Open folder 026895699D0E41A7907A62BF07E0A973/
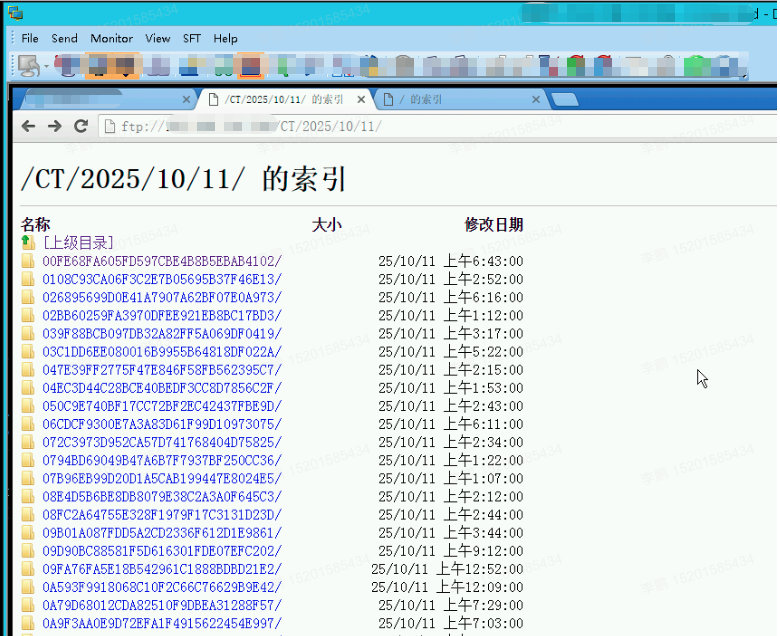Viewport: 780px width, 636px height. [x=162, y=297]
